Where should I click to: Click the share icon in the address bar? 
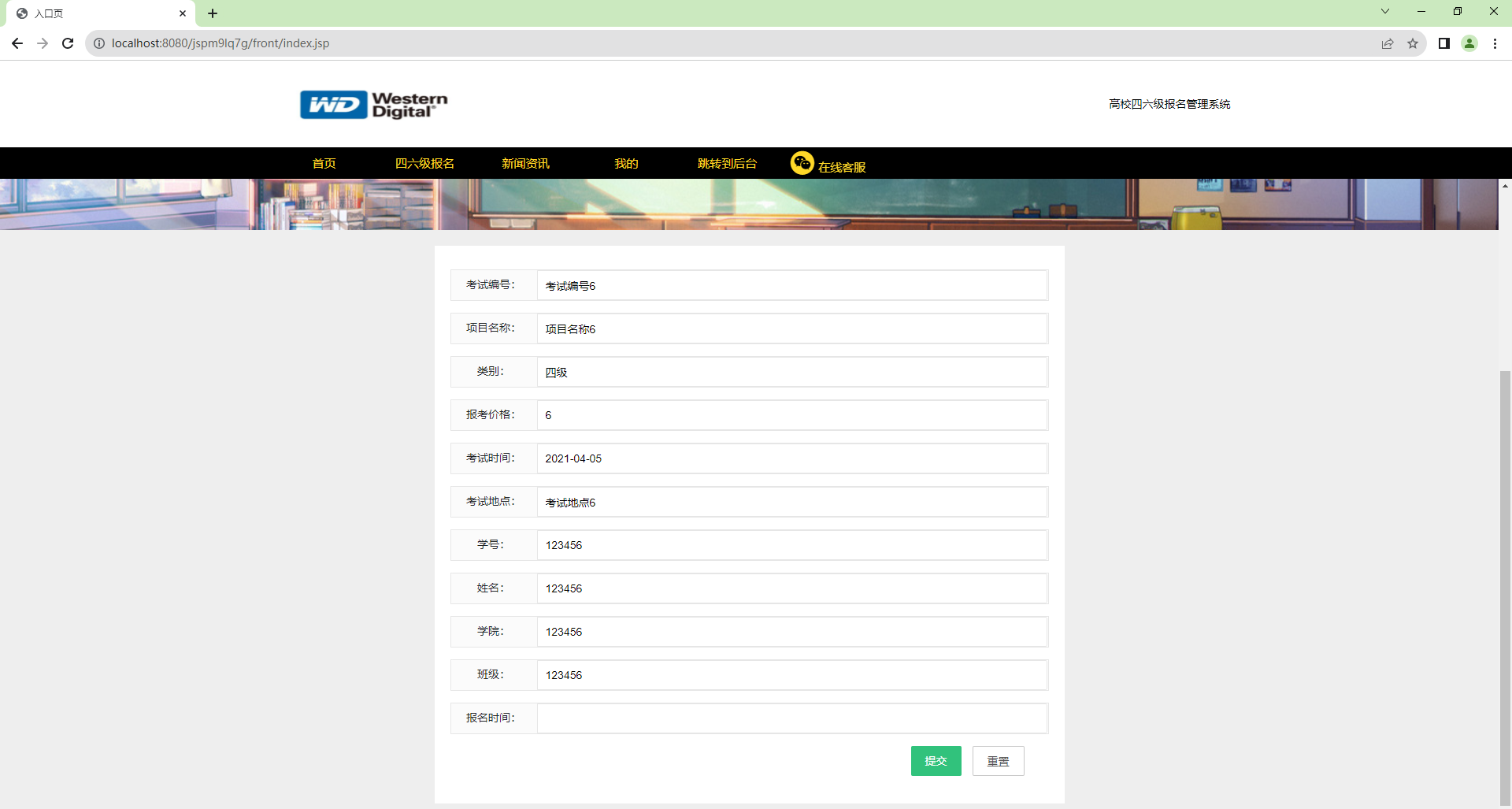[1387, 43]
